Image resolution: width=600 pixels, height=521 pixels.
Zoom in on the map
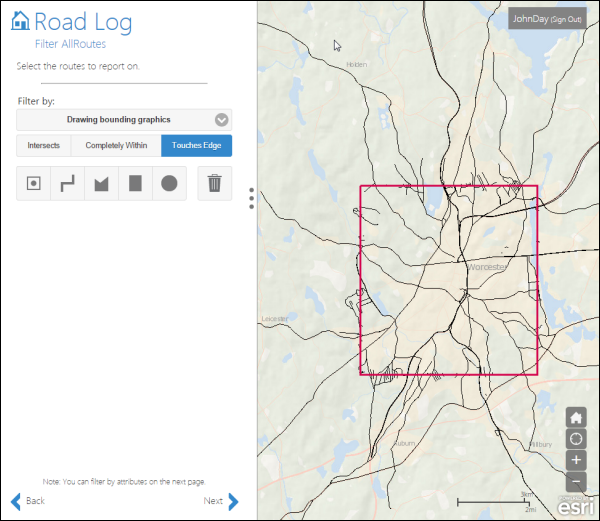[x=576, y=460]
